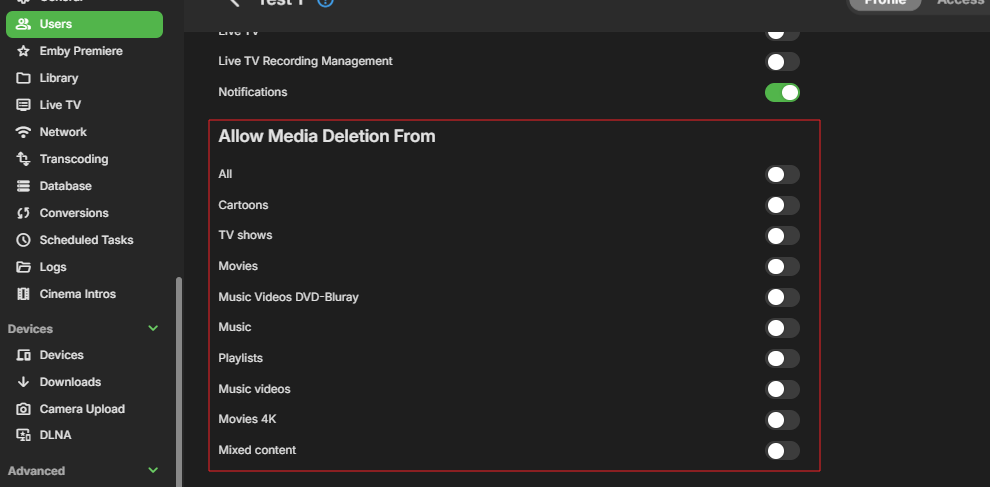990x487 pixels.
Task: Toggle the Playlists deletion switch
Action: [x=782, y=359]
